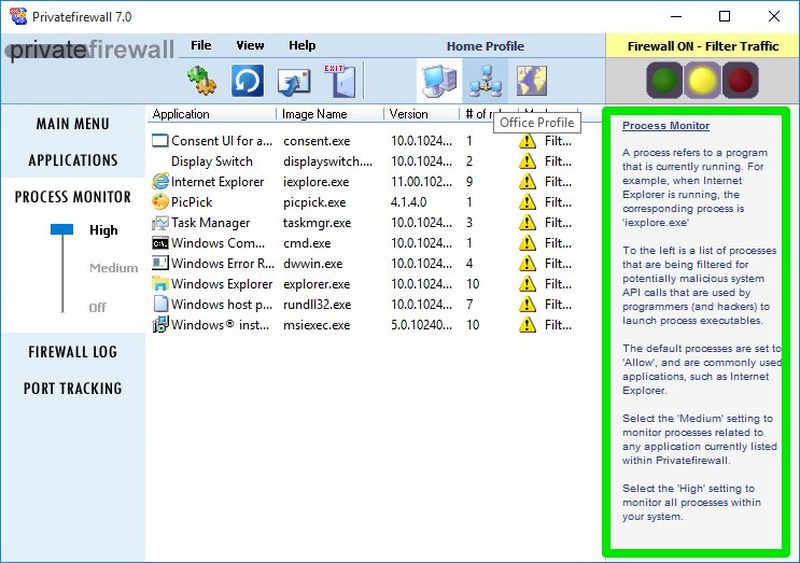Click the red Block Traffic light
The image size is (800, 563).
[x=740, y=80]
